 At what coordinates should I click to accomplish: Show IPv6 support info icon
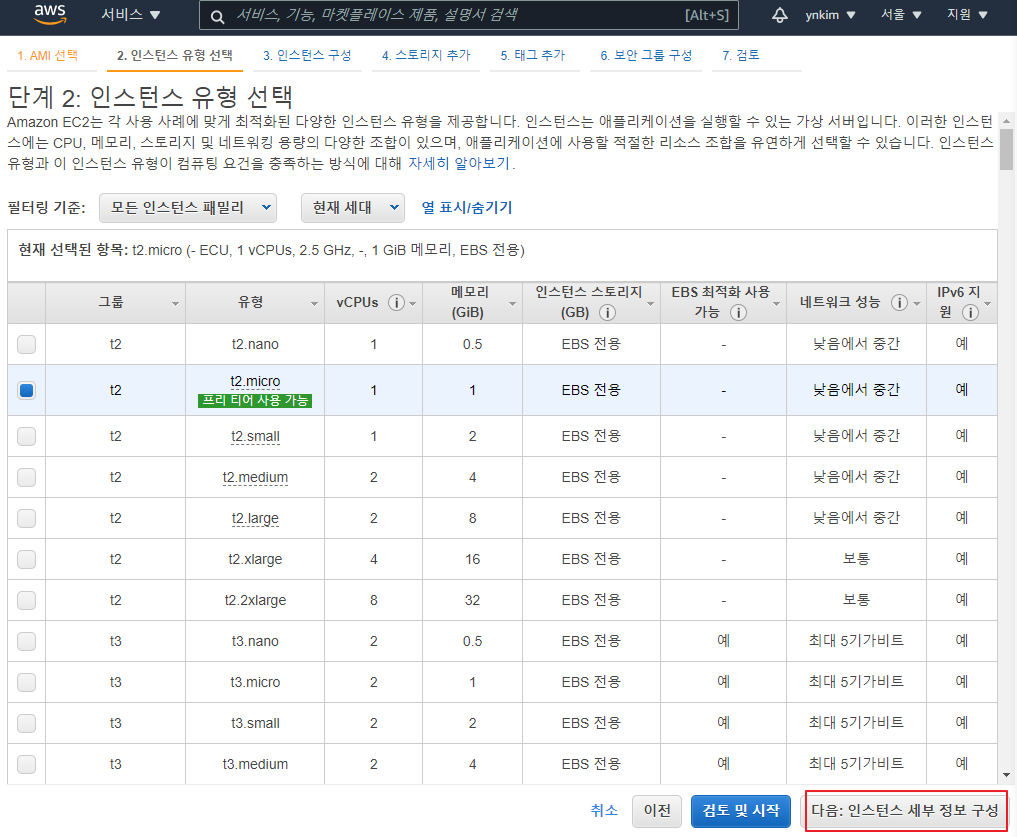[x=970, y=313]
